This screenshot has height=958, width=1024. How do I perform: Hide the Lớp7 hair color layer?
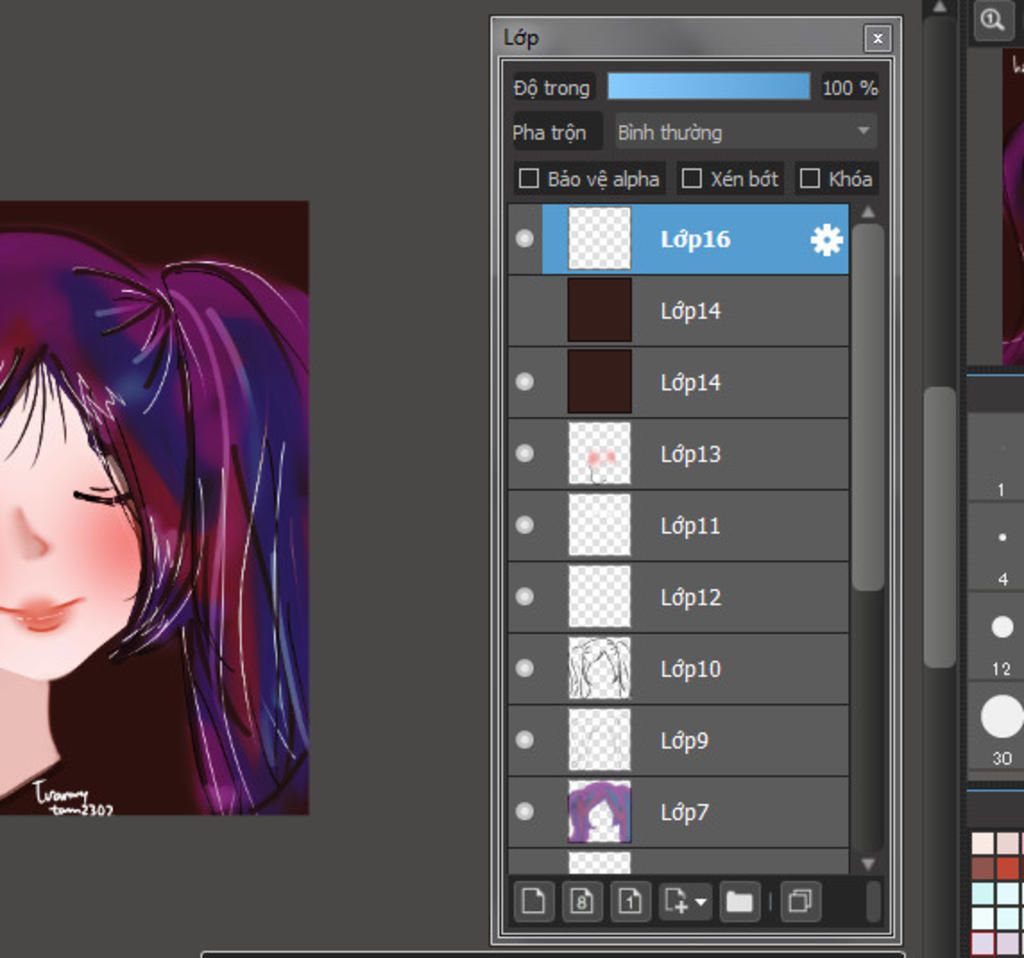(x=524, y=811)
